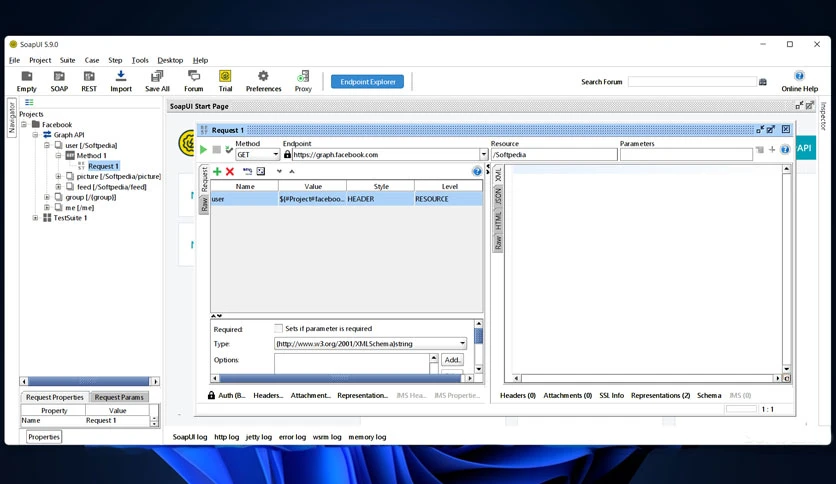The width and height of the screenshot is (836, 484).
Task: Open the Tools menu
Action: click(x=140, y=60)
